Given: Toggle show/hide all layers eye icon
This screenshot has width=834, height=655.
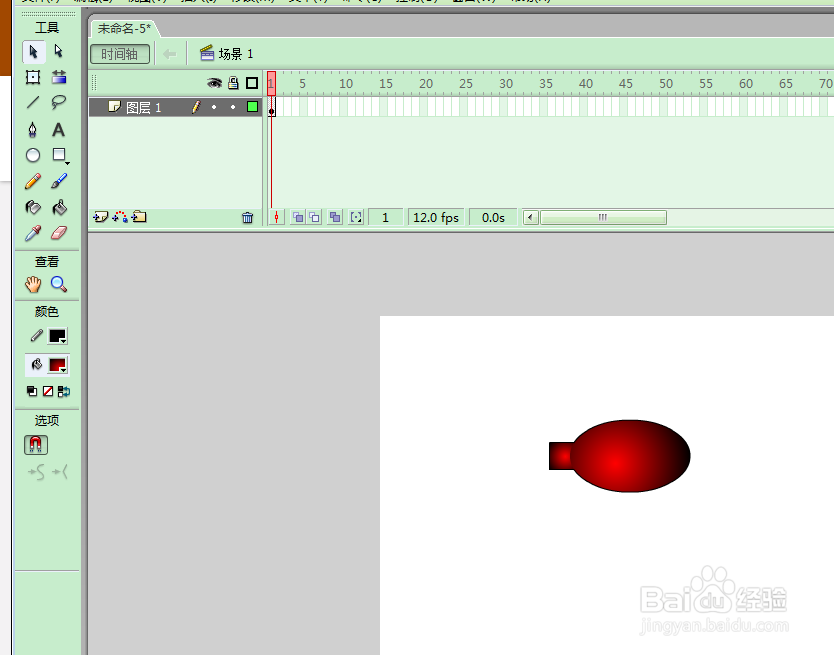Looking at the screenshot, I should pos(214,83).
